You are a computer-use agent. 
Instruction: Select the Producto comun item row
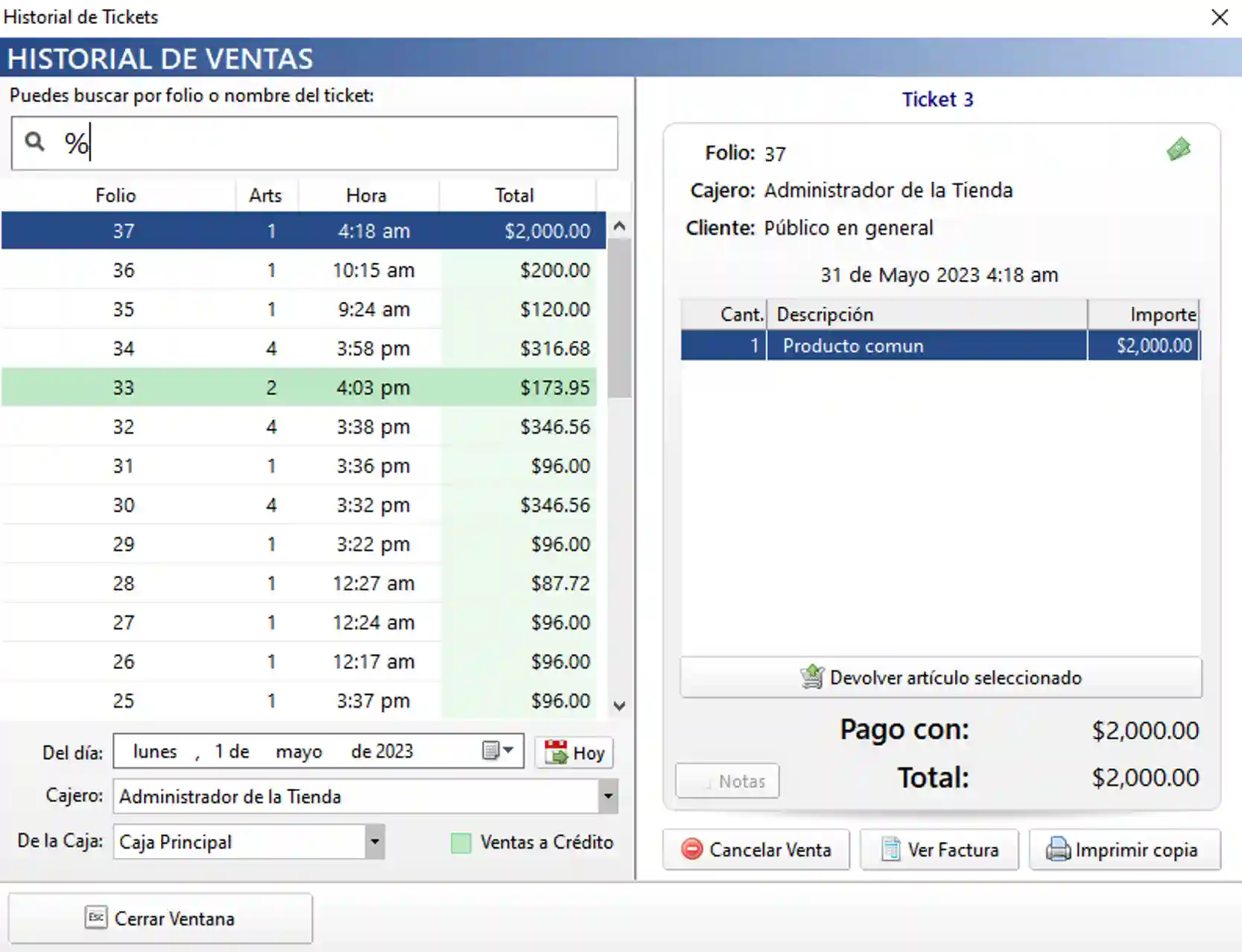[940, 346]
